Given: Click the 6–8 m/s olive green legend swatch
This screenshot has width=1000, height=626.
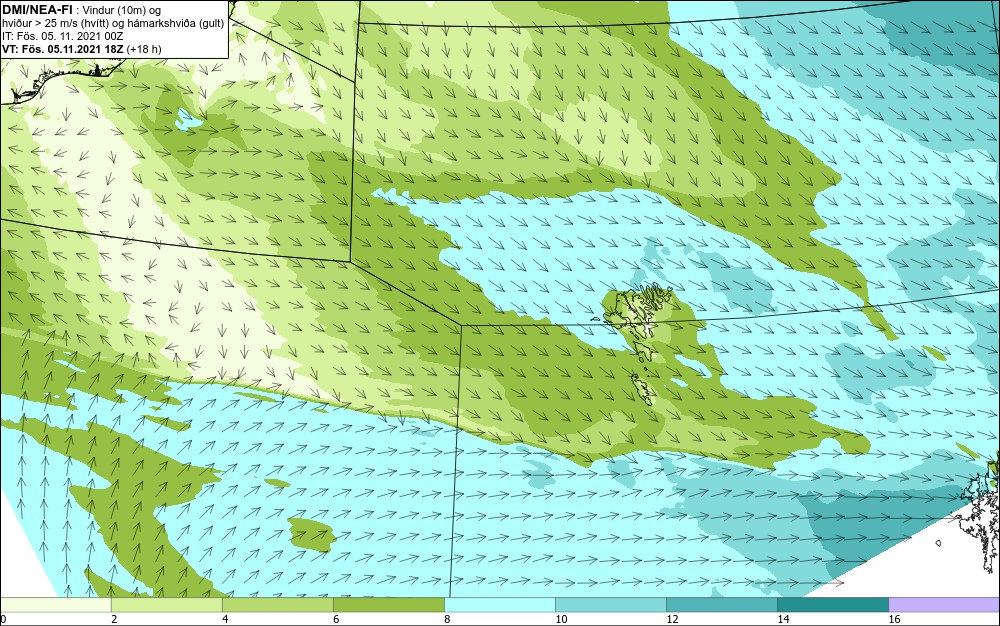Looking at the screenshot, I should (388, 605).
